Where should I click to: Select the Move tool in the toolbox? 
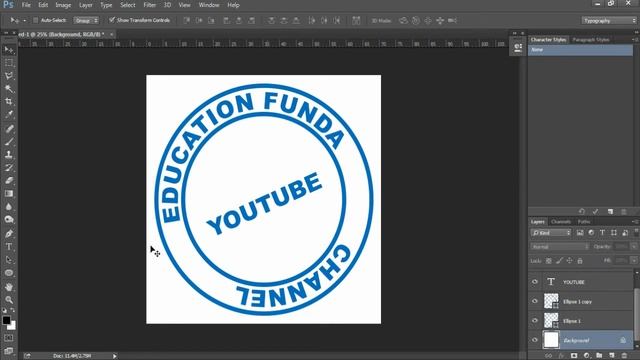9,50
